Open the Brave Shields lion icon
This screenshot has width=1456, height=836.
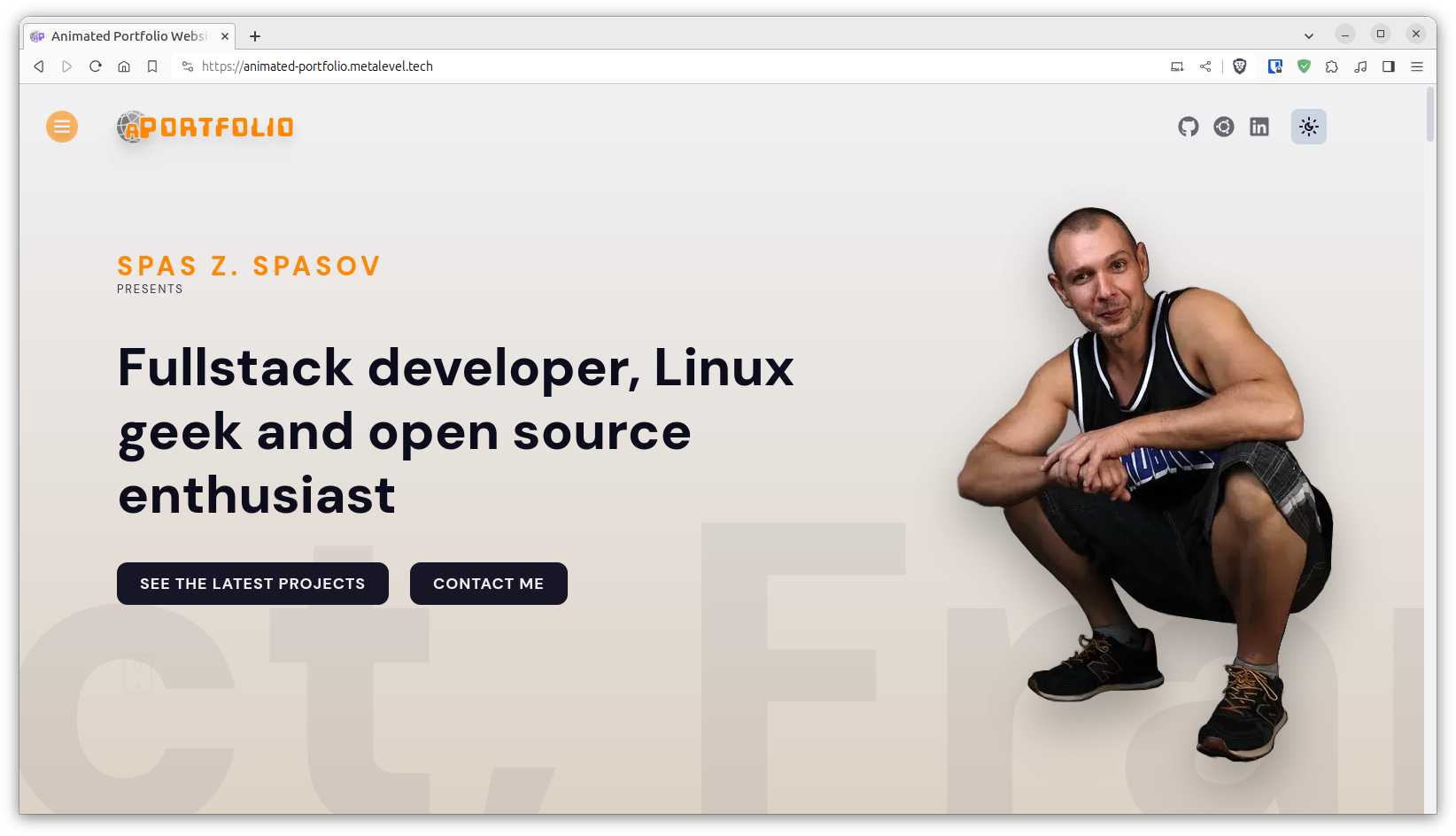coord(1240,66)
